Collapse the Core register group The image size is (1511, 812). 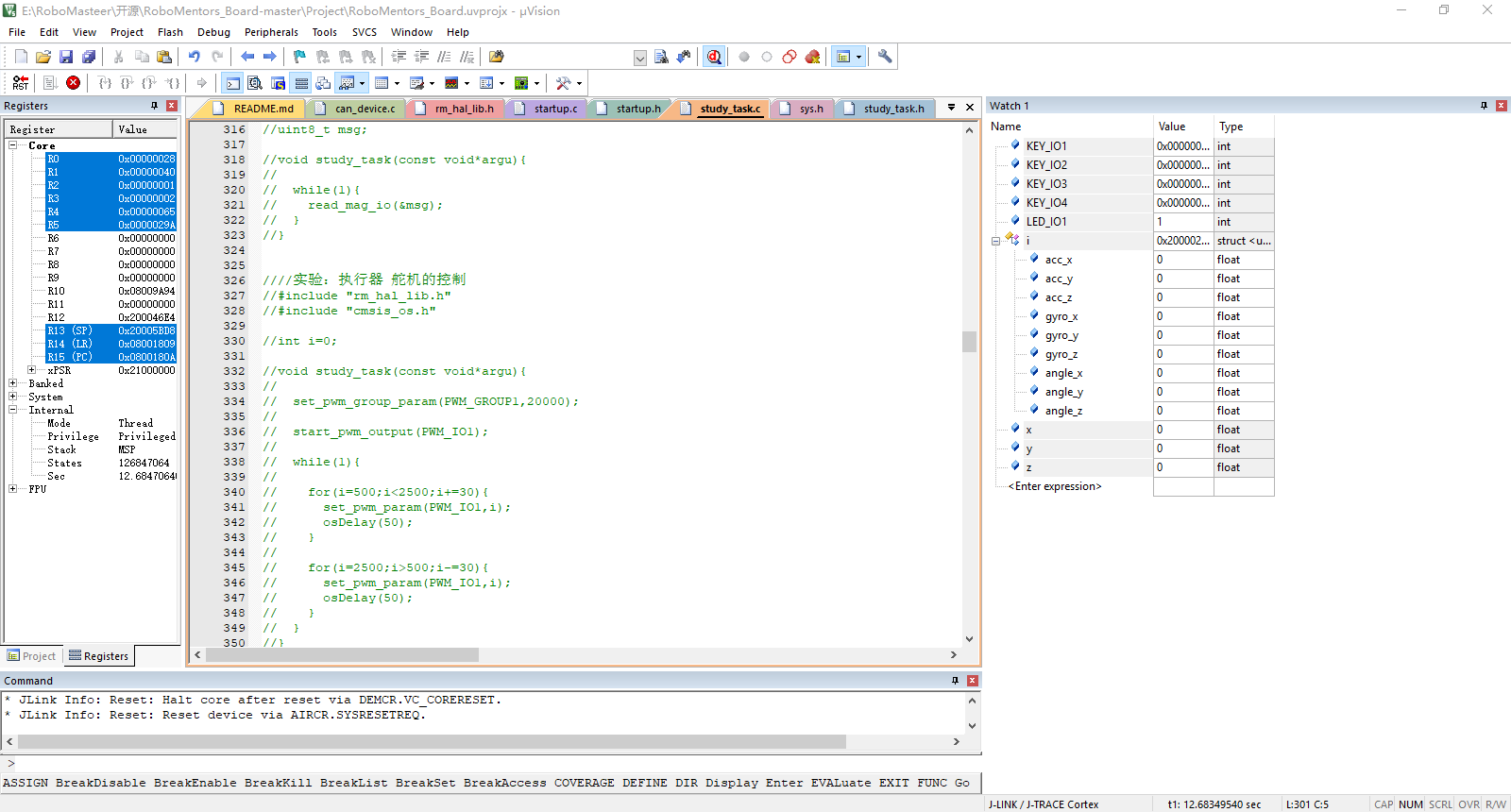click(x=12, y=145)
